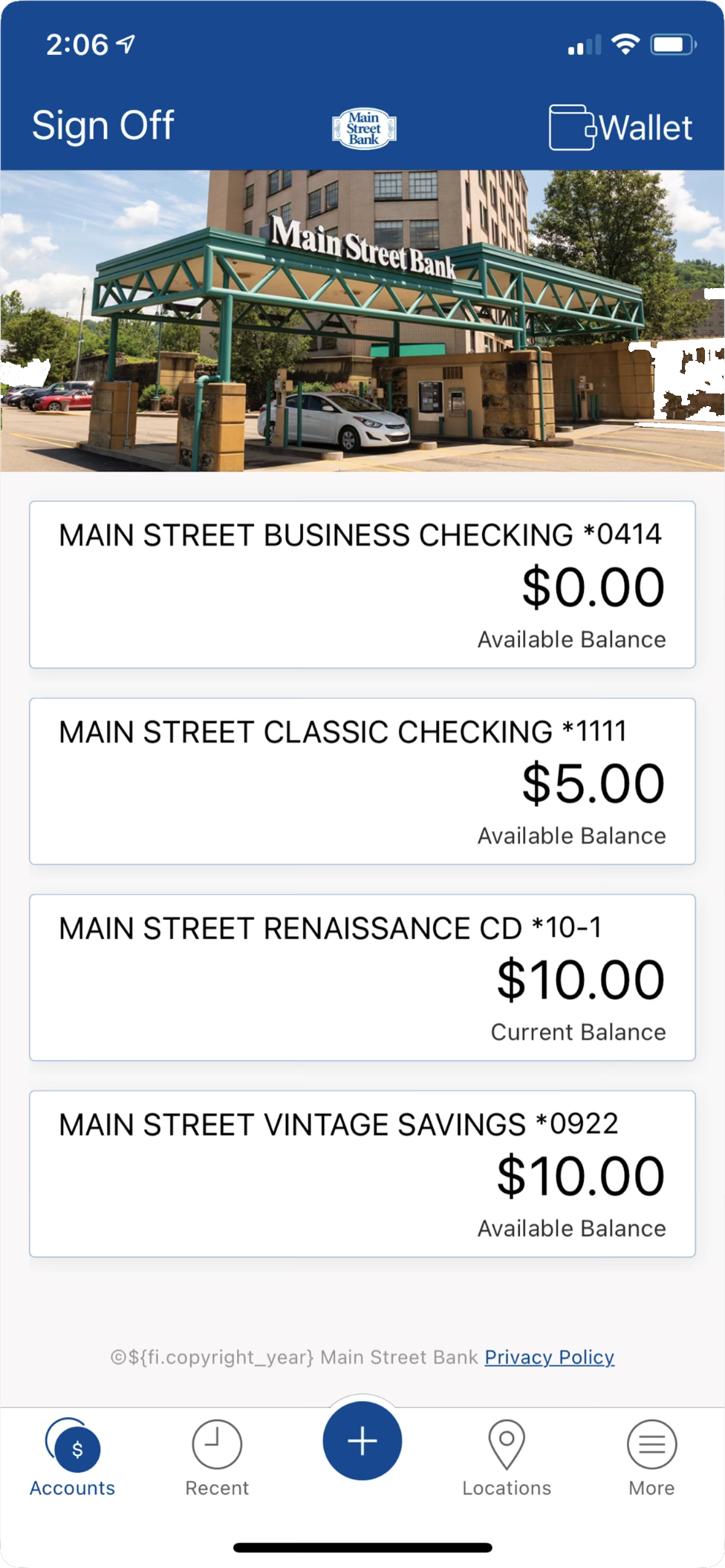Open the Privacy Policy link

(x=549, y=1357)
